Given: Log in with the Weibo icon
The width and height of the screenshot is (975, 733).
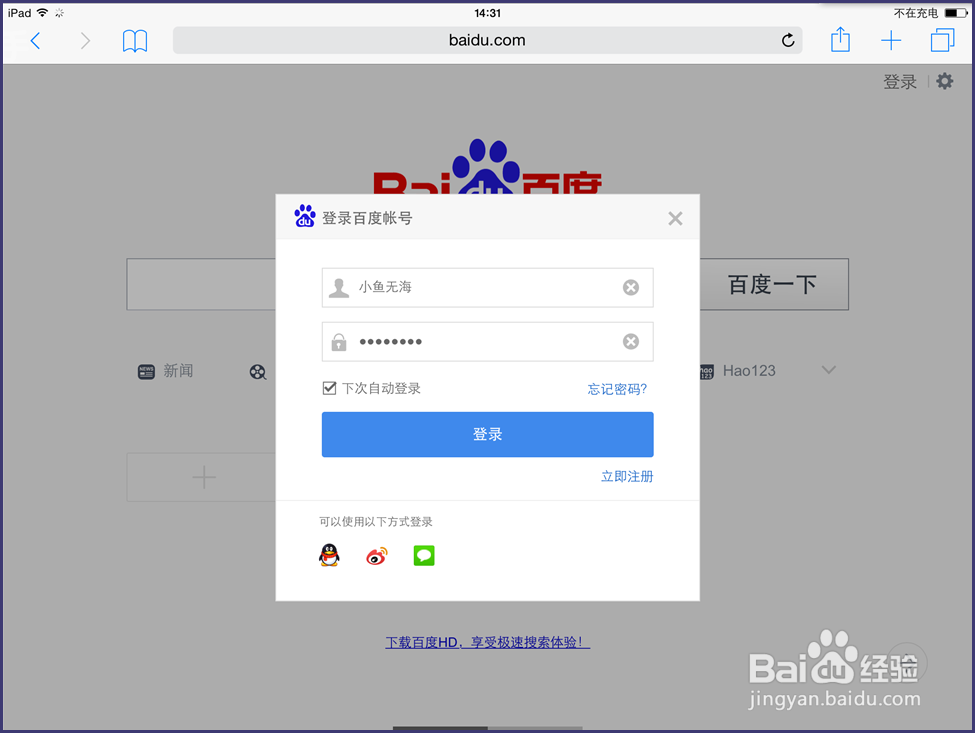Looking at the screenshot, I should click(x=377, y=555).
